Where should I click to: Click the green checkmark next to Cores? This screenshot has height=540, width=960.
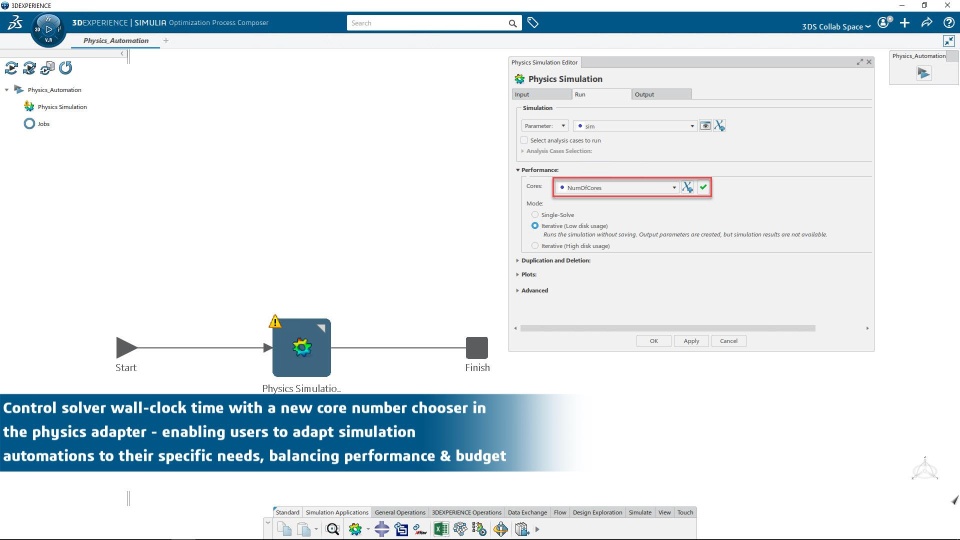pyautogui.click(x=703, y=187)
